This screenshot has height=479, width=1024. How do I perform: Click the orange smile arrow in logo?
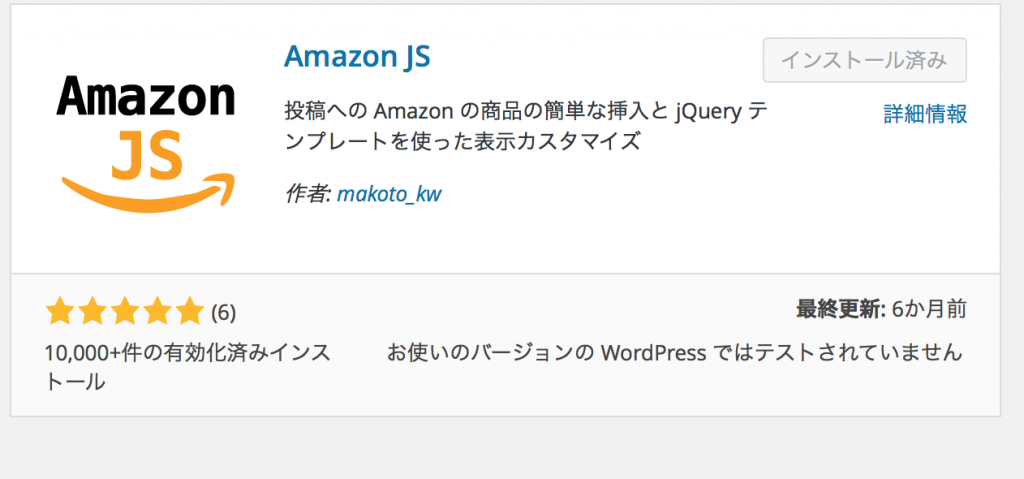147,193
